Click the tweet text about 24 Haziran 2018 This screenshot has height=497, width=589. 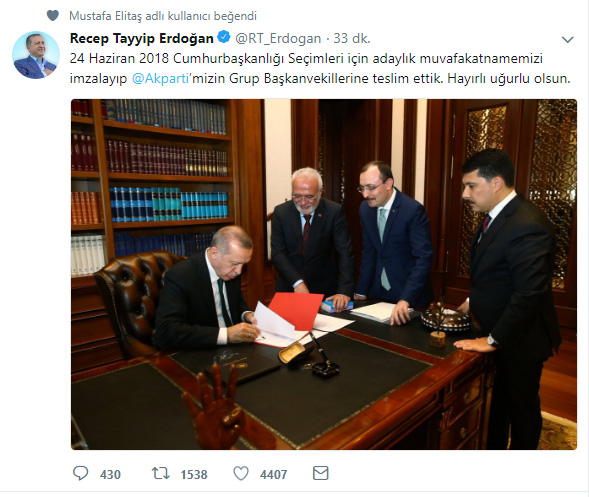[320, 68]
